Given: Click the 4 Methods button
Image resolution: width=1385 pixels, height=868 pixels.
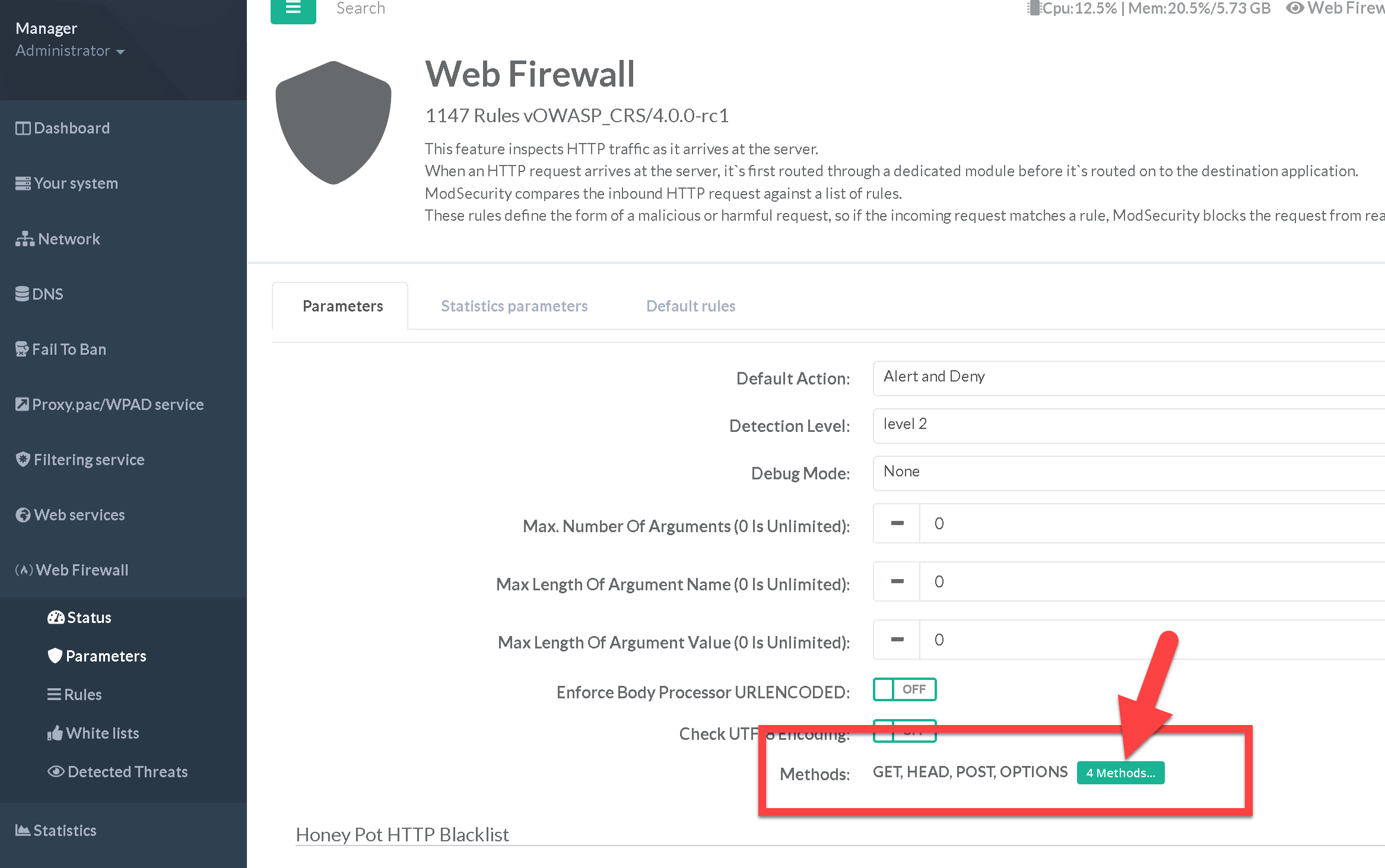Looking at the screenshot, I should point(1120,773).
